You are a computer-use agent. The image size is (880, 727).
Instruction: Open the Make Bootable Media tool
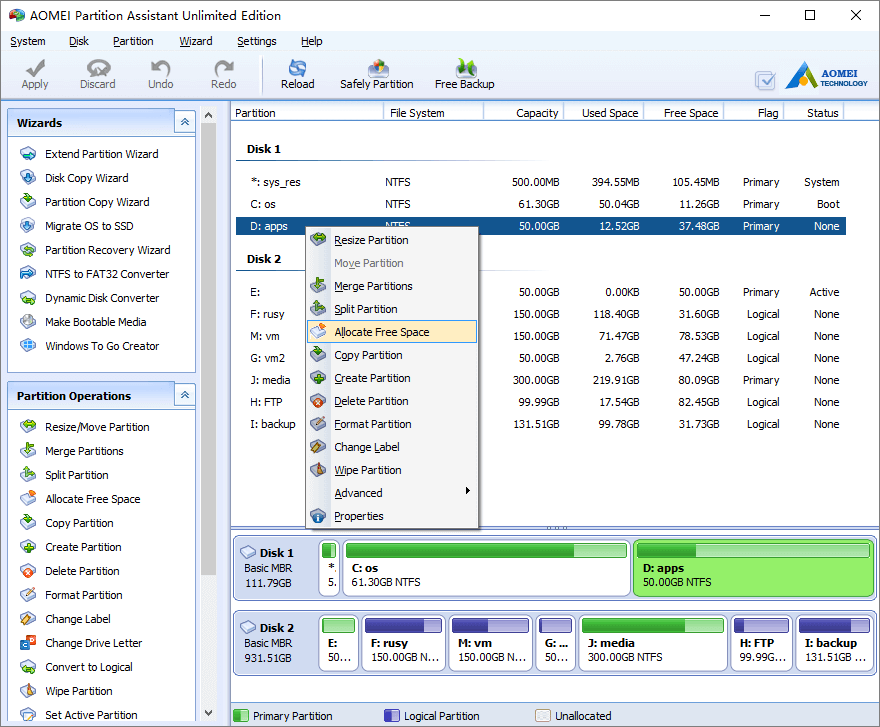(x=95, y=321)
